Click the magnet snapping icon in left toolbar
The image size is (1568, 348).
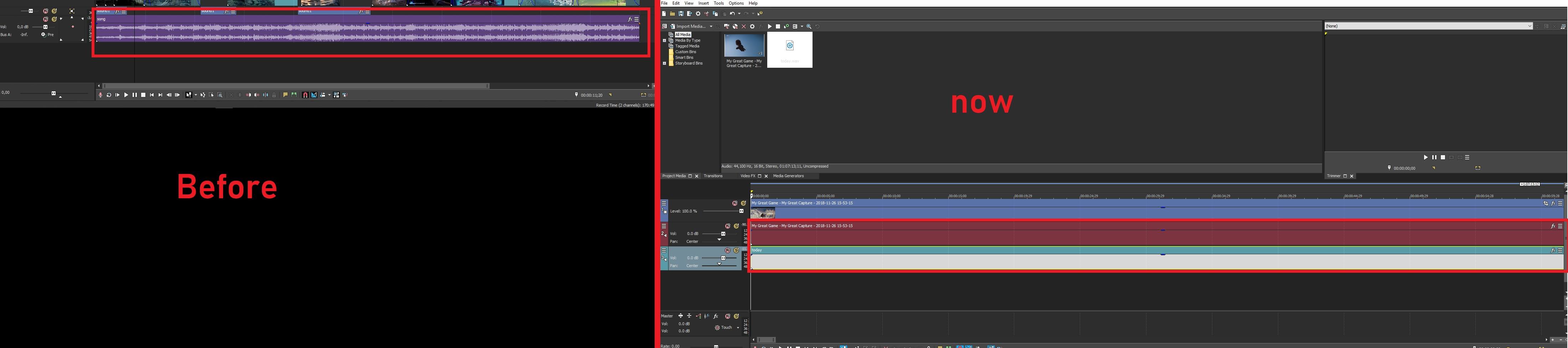coord(305,95)
